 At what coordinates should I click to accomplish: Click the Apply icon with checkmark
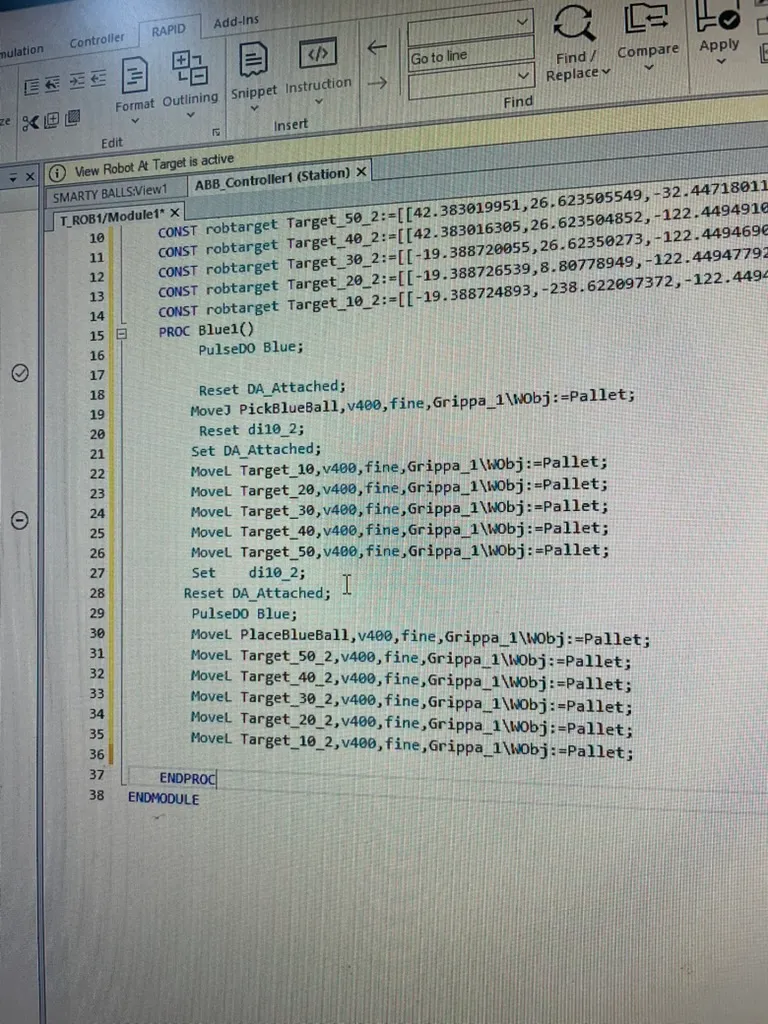[718, 16]
